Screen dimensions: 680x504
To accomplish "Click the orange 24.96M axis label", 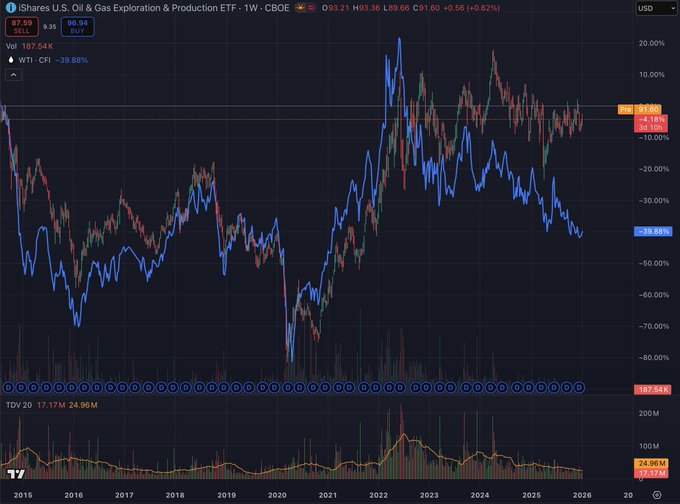I will pyautogui.click(x=651, y=463).
